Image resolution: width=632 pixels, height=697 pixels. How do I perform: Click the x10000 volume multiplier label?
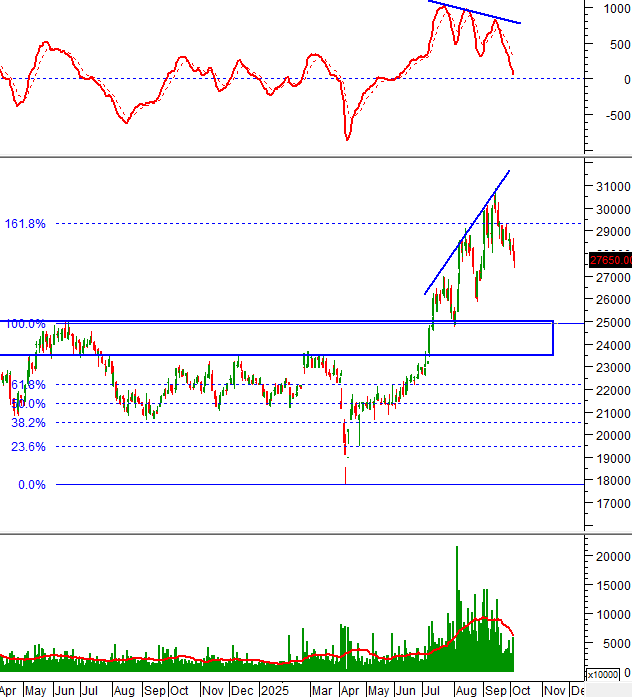[601, 674]
